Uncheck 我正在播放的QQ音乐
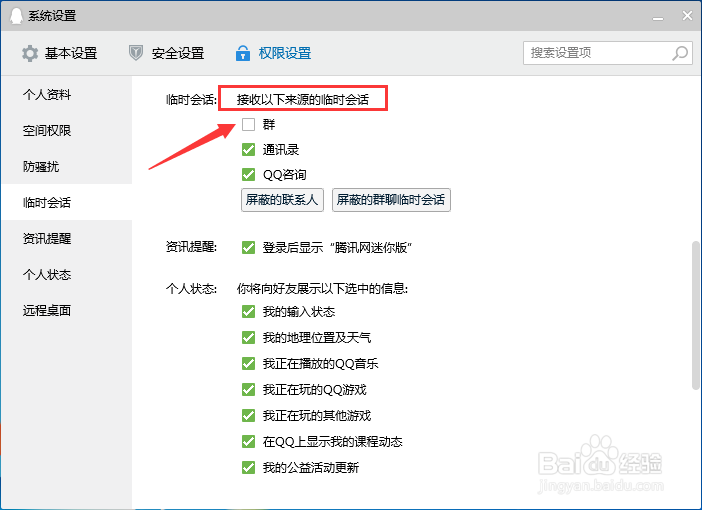The height and width of the screenshot is (510, 702). 248,363
